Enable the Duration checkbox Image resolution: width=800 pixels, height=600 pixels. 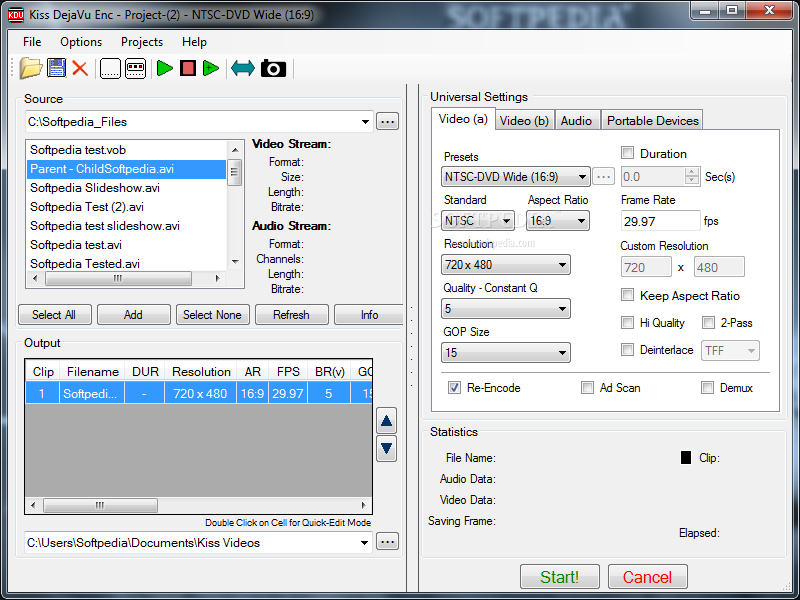click(x=628, y=153)
